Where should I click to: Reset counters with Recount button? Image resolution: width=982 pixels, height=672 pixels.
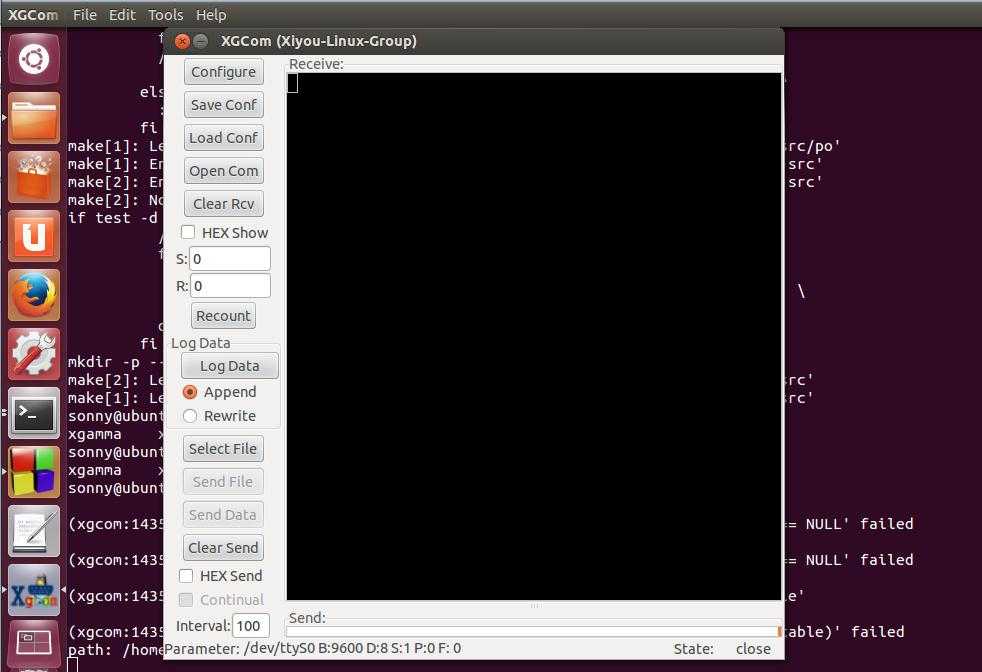[x=223, y=316]
